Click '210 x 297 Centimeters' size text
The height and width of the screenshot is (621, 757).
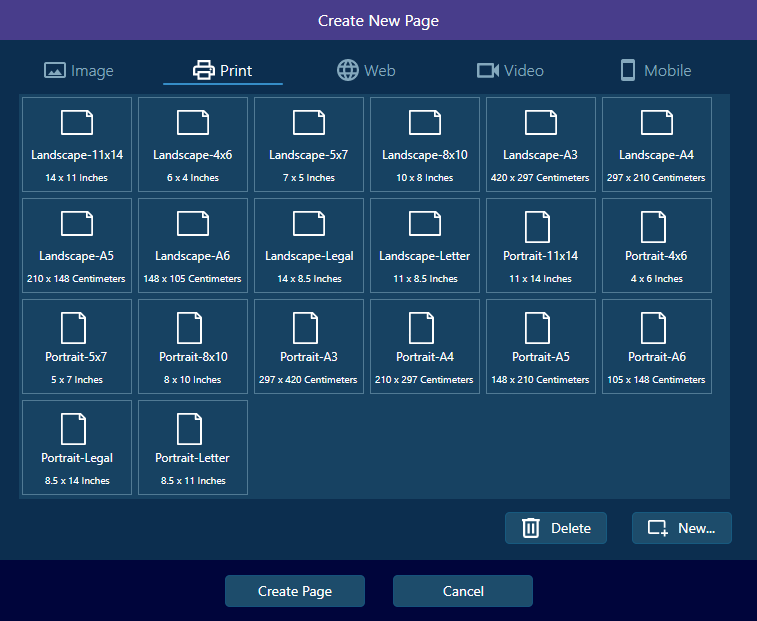point(424,380)
